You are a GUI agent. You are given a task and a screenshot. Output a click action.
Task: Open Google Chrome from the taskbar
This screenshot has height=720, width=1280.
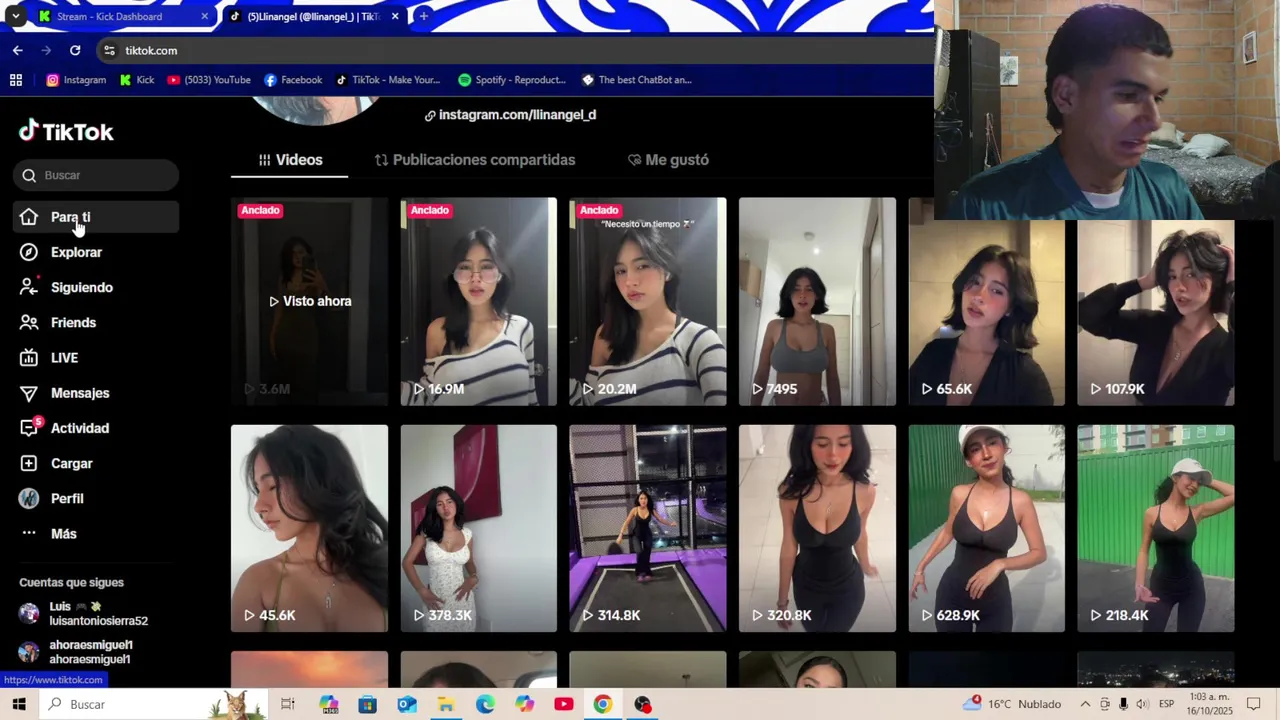tap(603, 704)
